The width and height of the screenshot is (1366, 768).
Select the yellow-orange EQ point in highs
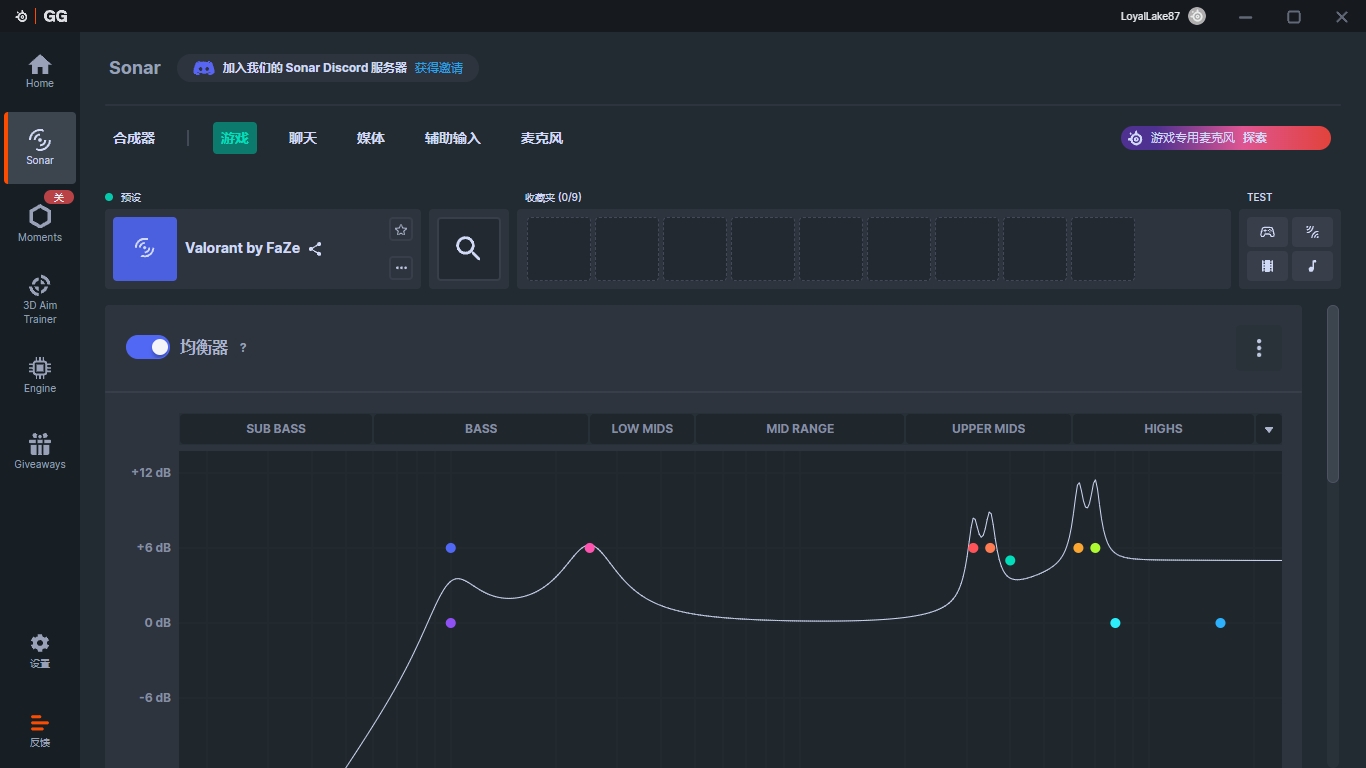pyautogui.click(x=1078, y=548)
